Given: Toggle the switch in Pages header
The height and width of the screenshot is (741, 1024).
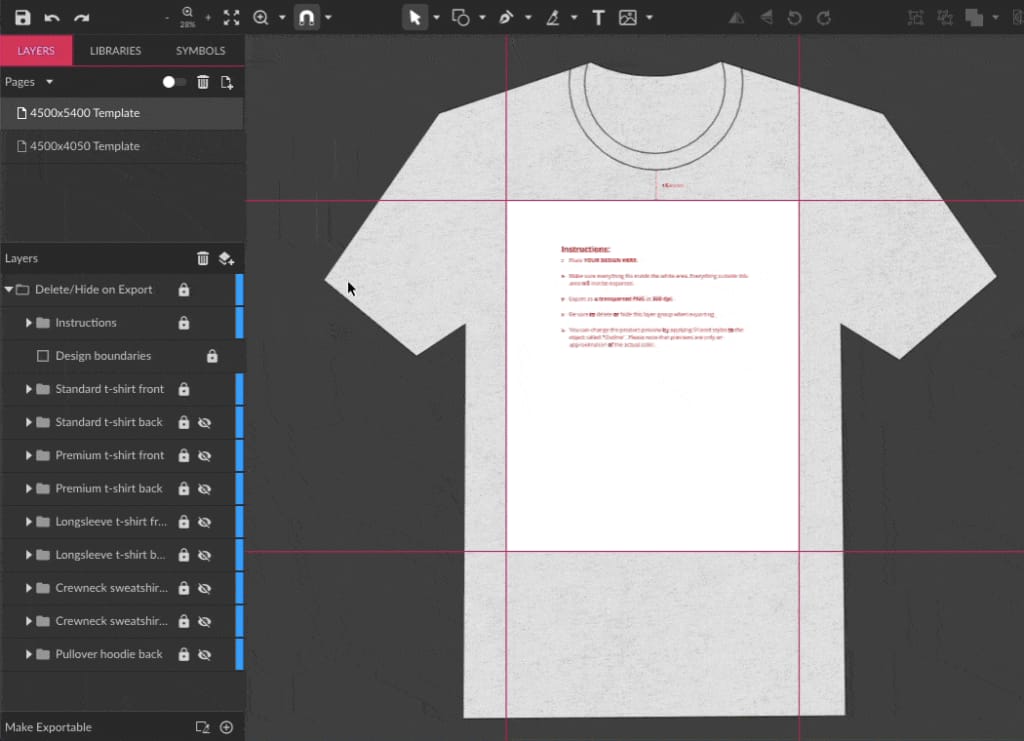Looking at the screenshot, I should coord(174,82).
